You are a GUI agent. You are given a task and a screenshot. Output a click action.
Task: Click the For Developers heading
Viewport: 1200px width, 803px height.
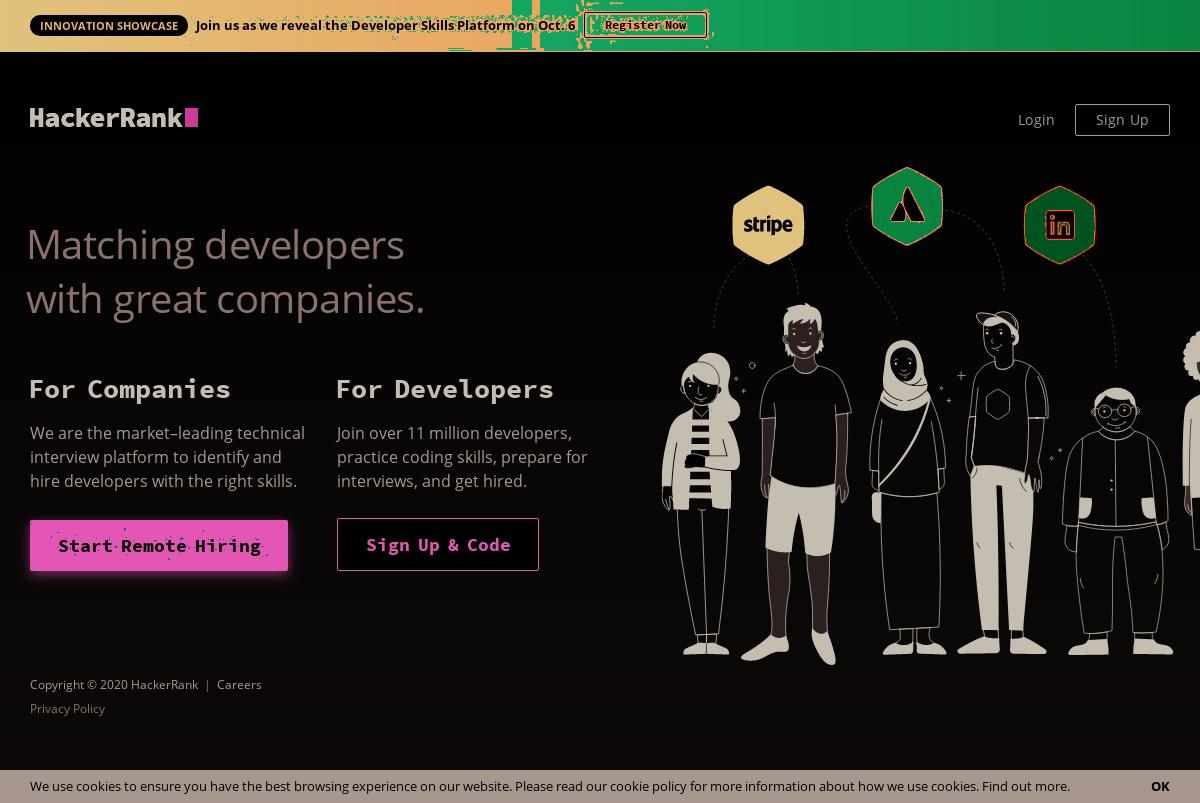(x=445, y=389)
